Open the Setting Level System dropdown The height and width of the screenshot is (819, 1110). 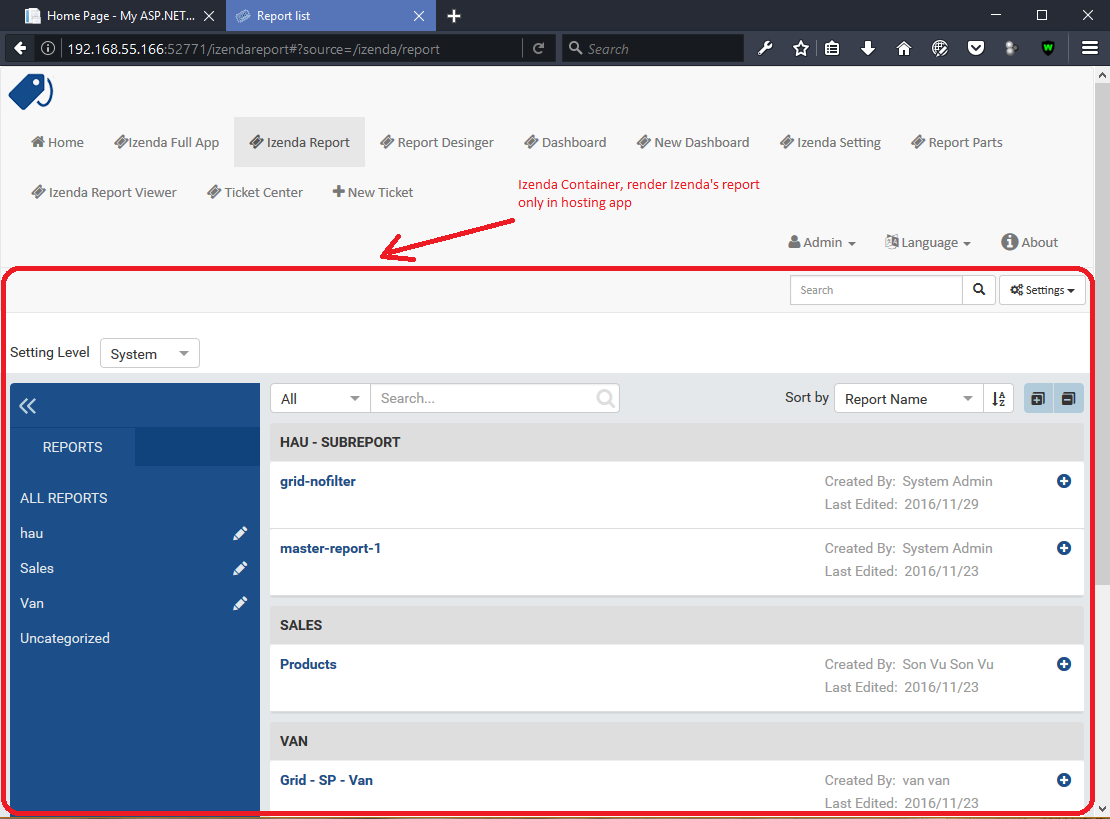coord(150,353)
